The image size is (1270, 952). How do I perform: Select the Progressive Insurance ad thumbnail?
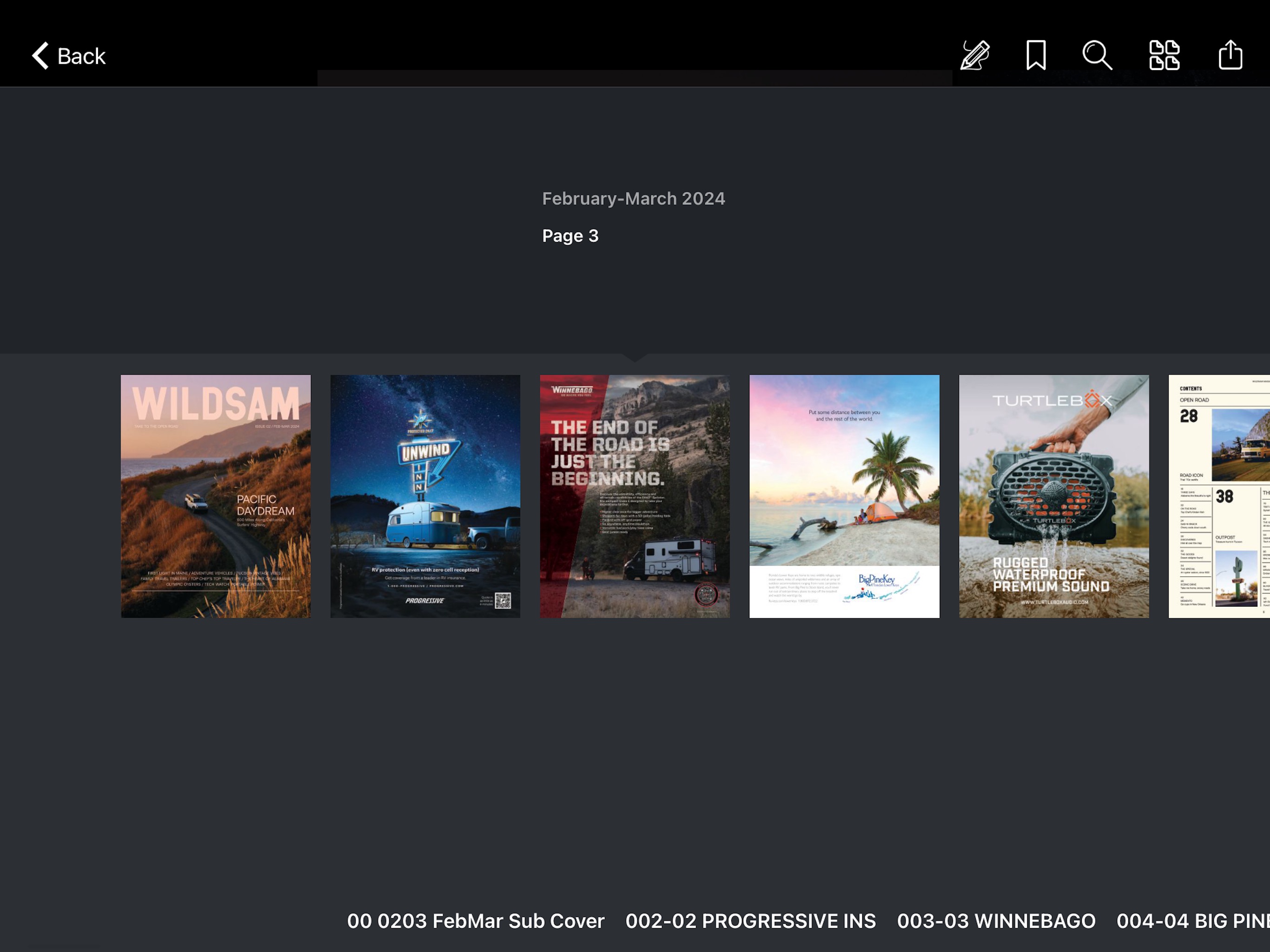pyautogui.click(x=424, y=496)
